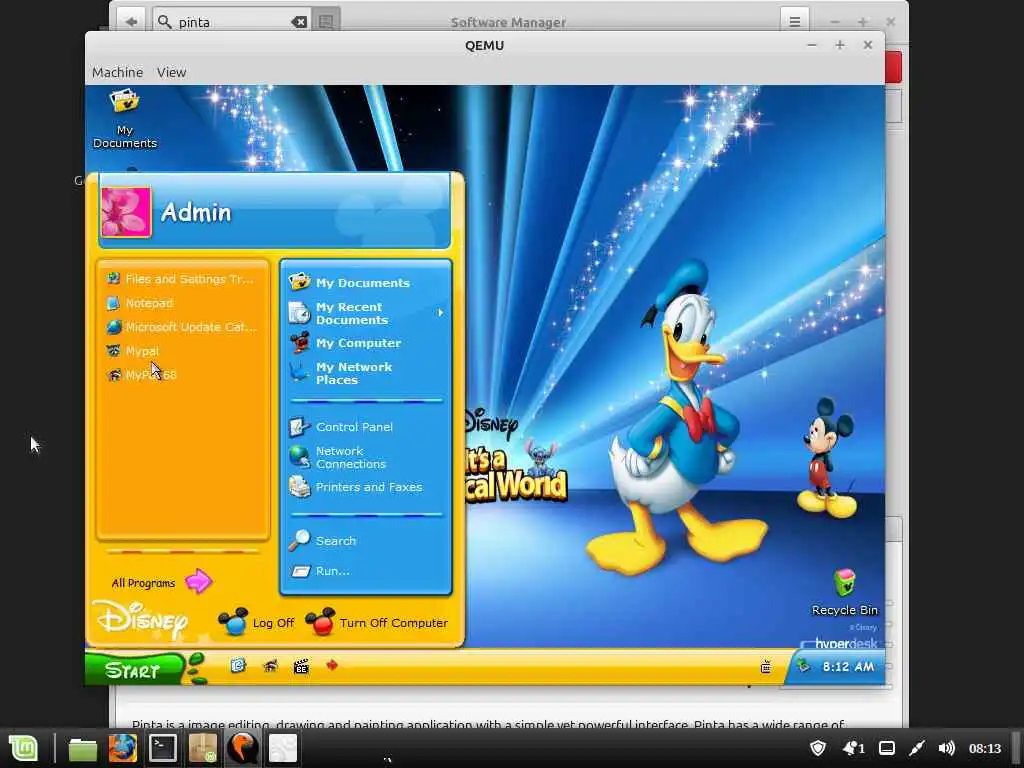Click the network connection tray icon
The height and width of the screenshot is (768, 1024).
pyautogui.click(x=917, y=748)
